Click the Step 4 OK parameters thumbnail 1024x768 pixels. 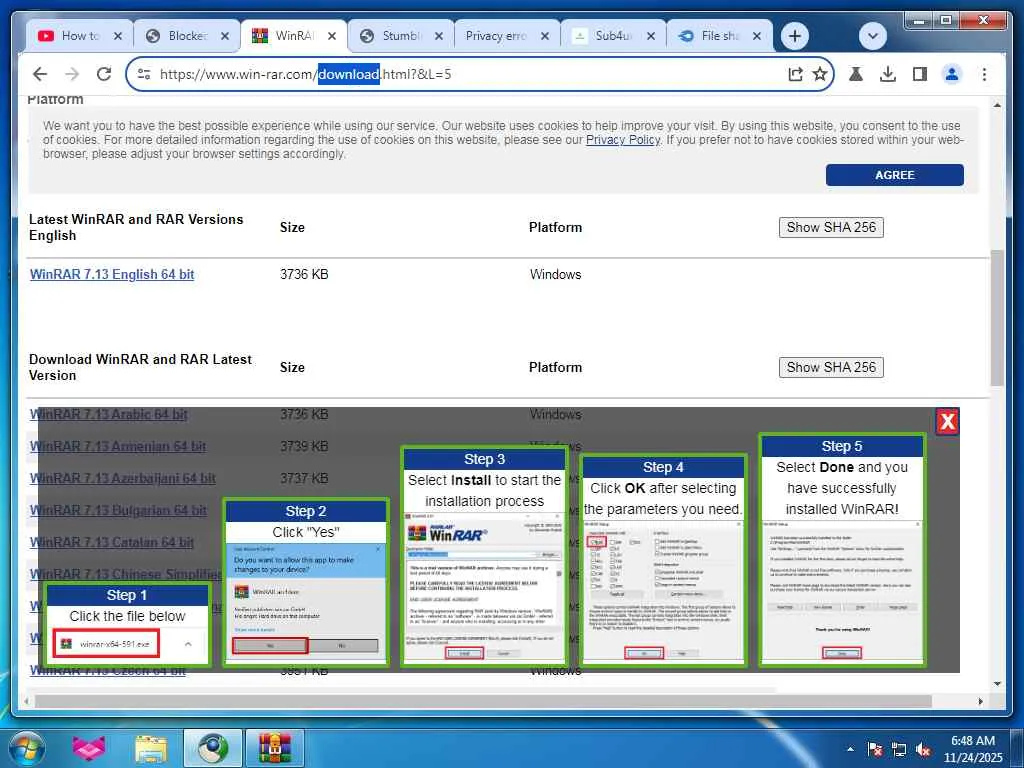point(663,560)
